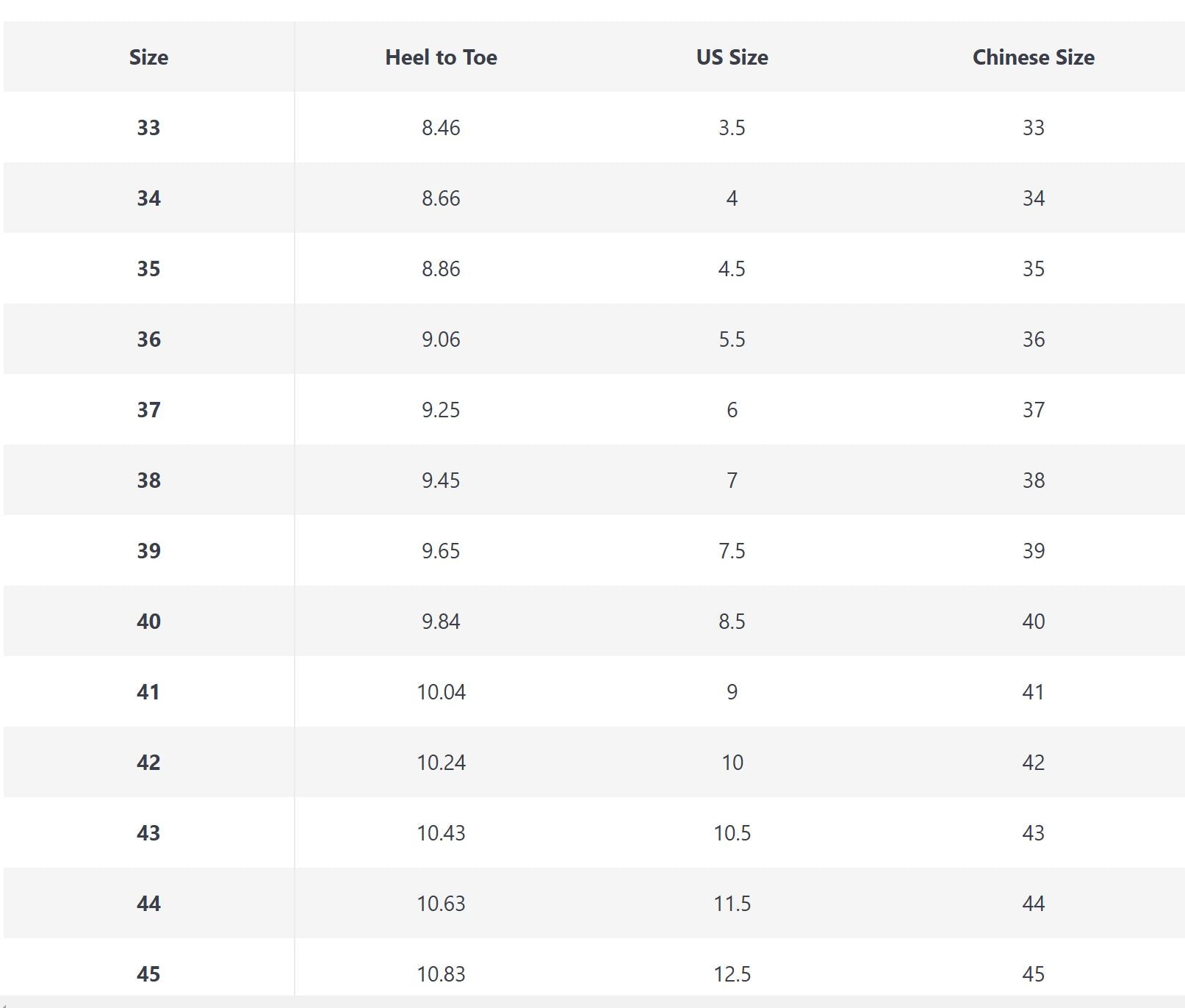Click Chinese size 36 cell

1033,339
